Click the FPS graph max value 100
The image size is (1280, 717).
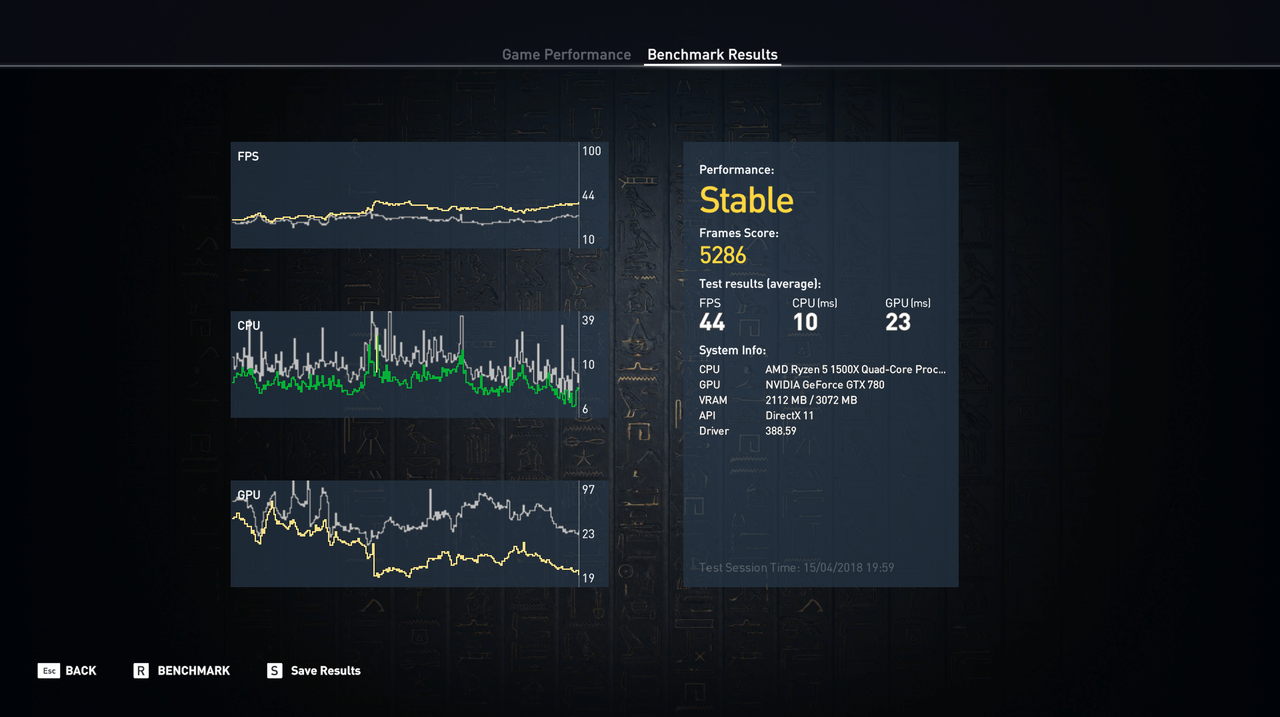coord(591,151)
